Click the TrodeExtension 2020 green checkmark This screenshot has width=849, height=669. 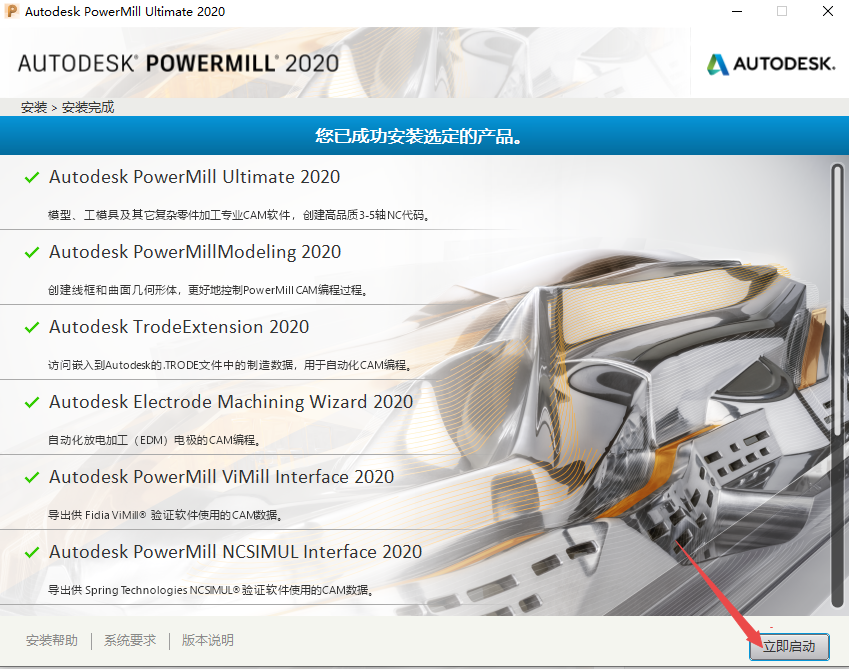point(31,328)
